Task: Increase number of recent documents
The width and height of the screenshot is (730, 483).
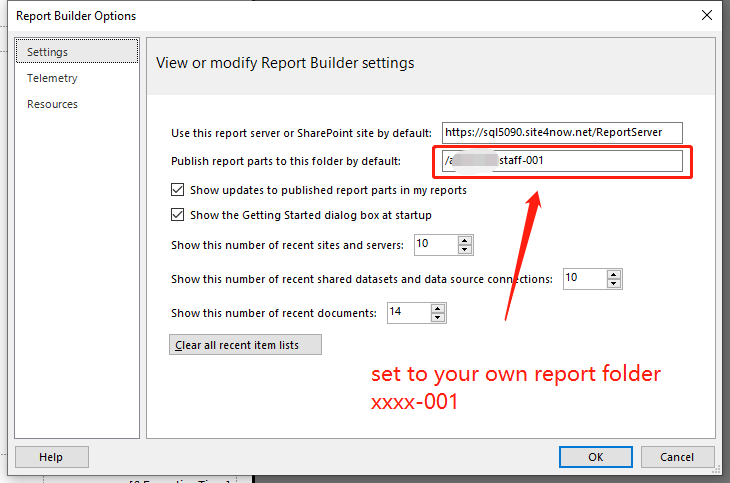Action: point(437,308)
